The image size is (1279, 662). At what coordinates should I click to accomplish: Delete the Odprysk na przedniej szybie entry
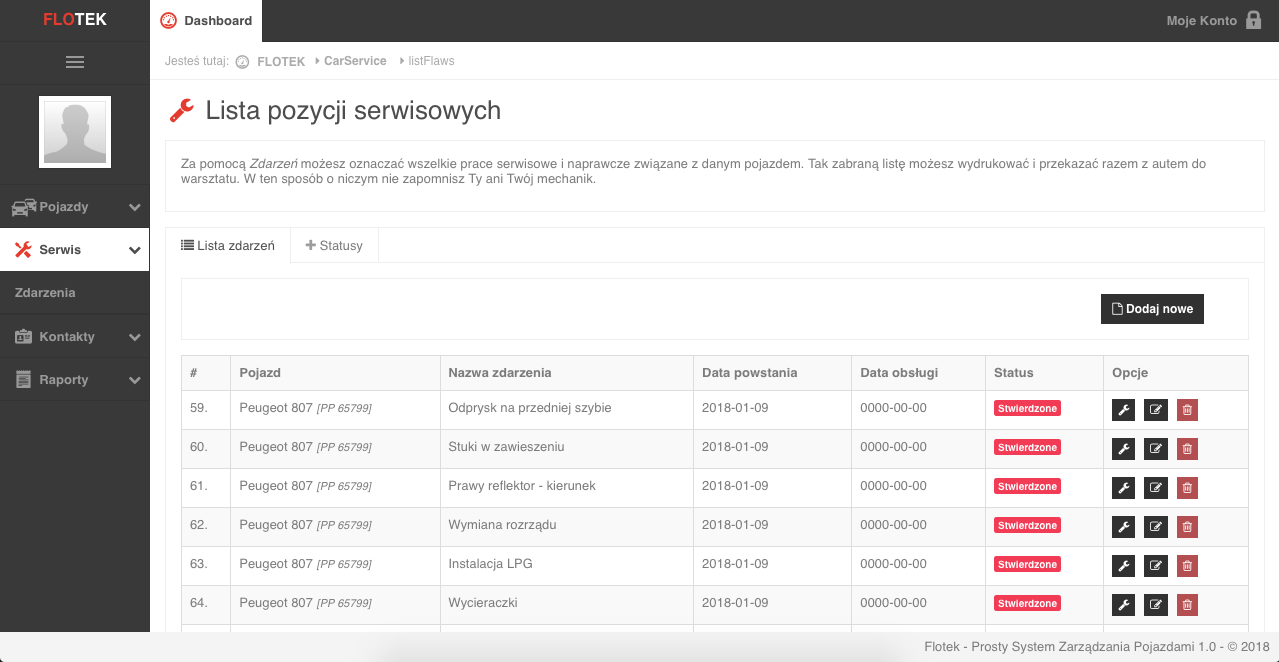pyautogui.click(x=1187, y=409)
